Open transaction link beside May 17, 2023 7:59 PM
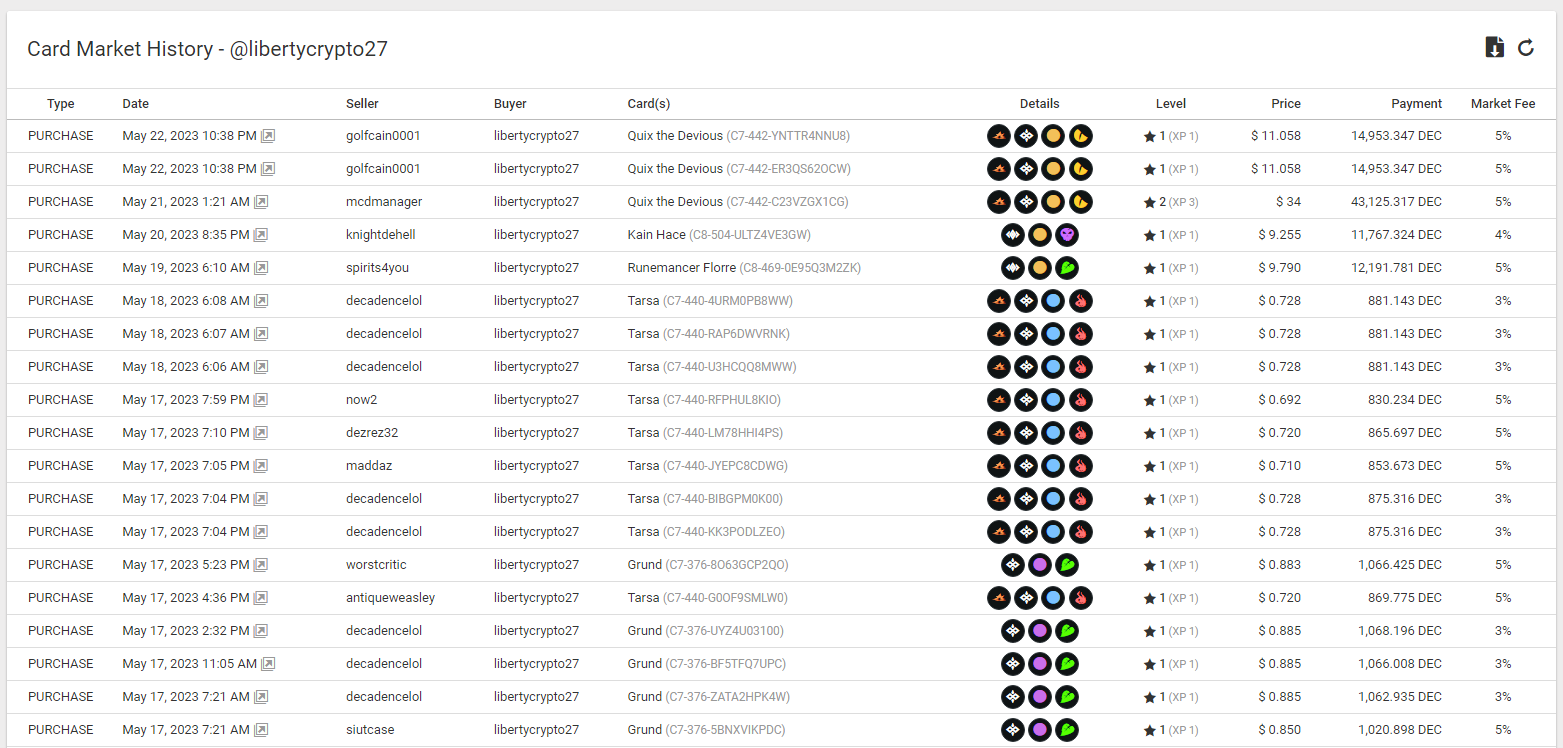Image resolution: width=1563 pixels, height=748 pixels. coord(261,400)
